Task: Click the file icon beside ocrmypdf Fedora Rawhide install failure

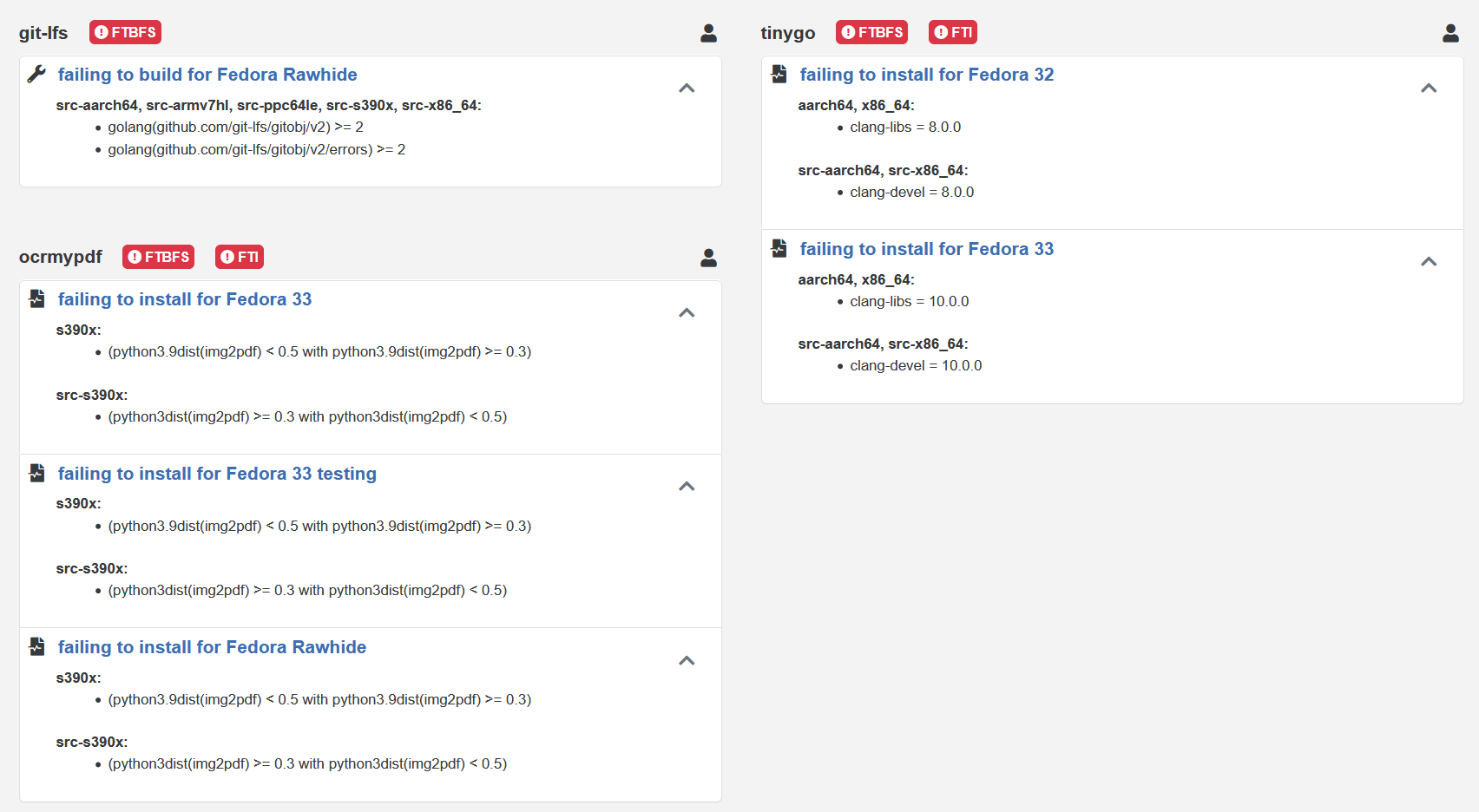Action: (36, 647)
